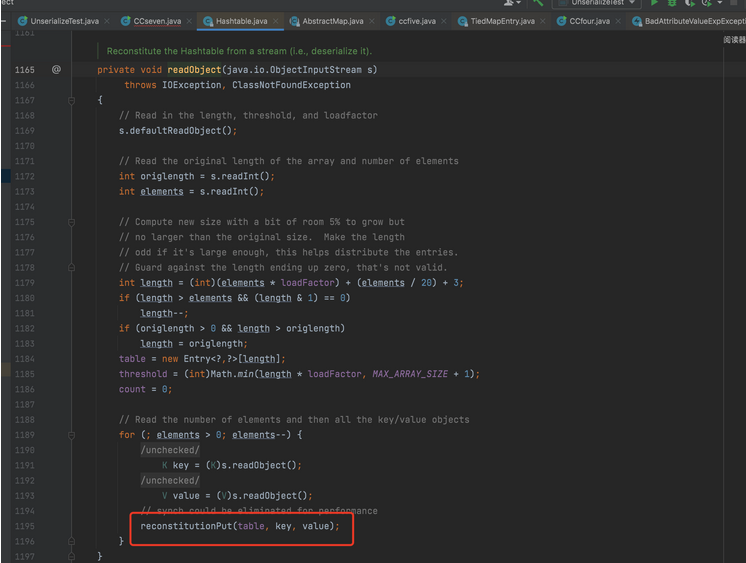Click the UnserializeTest.java class file icon

click(x=22, y=21)
